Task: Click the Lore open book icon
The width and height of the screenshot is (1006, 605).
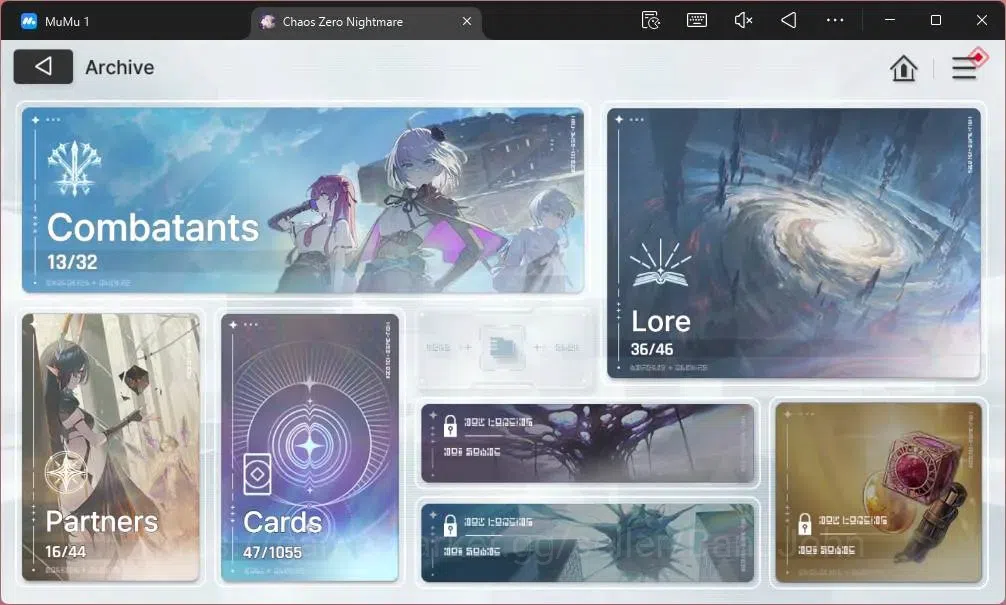Action: 661,263
